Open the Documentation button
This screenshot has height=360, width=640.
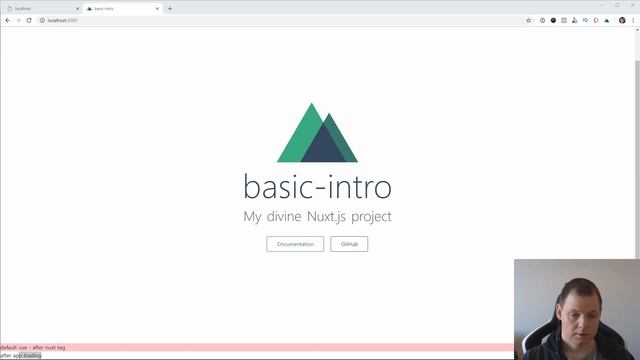pyautogui.click(x=295, y=244)
